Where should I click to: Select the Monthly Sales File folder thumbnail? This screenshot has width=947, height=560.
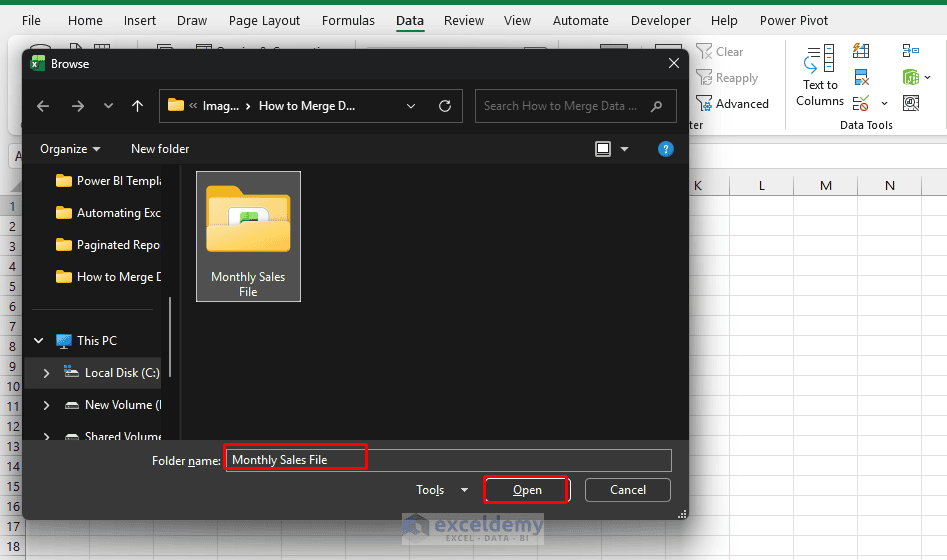tap(248, 236)
